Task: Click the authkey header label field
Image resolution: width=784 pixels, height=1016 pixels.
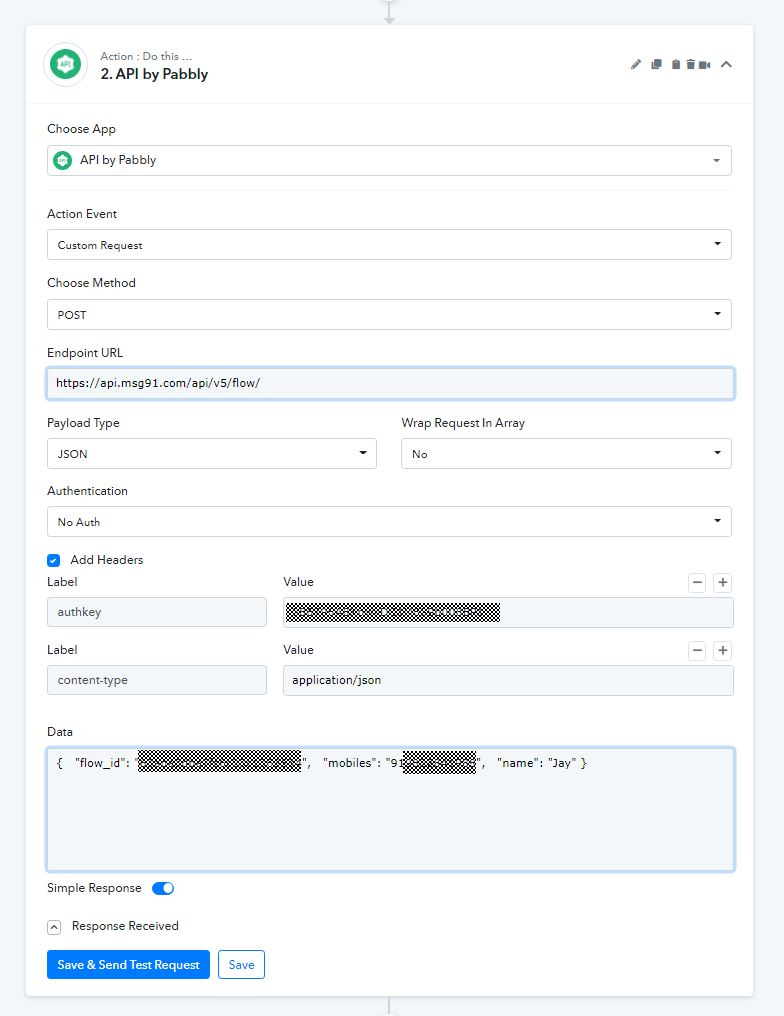Action: [157, 612]
